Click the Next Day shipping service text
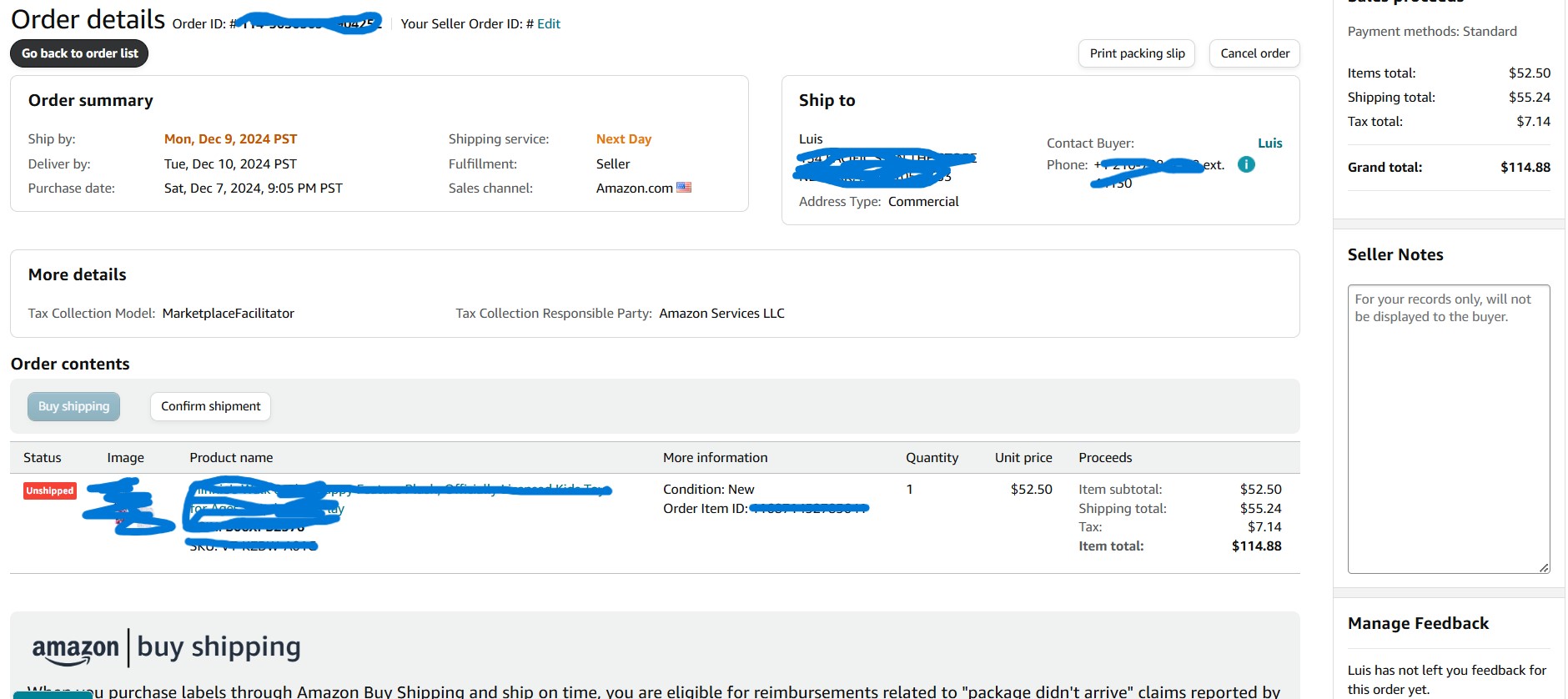 point(624,139)
